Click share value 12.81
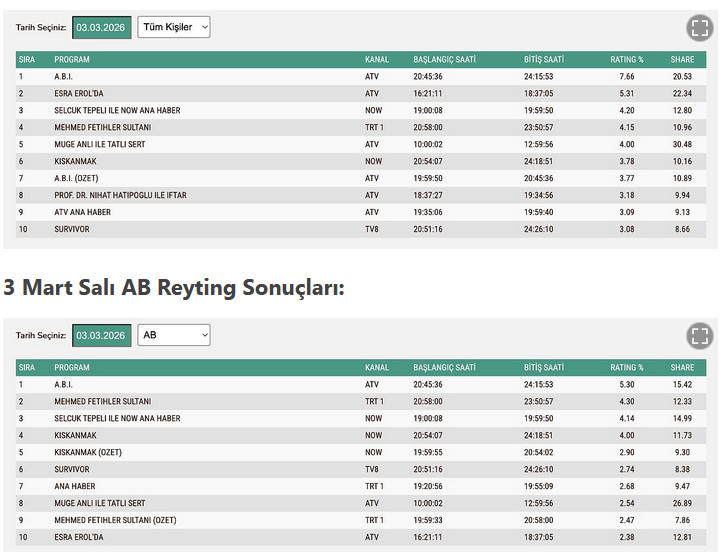The image size is (727, 552). pos(682,537)
